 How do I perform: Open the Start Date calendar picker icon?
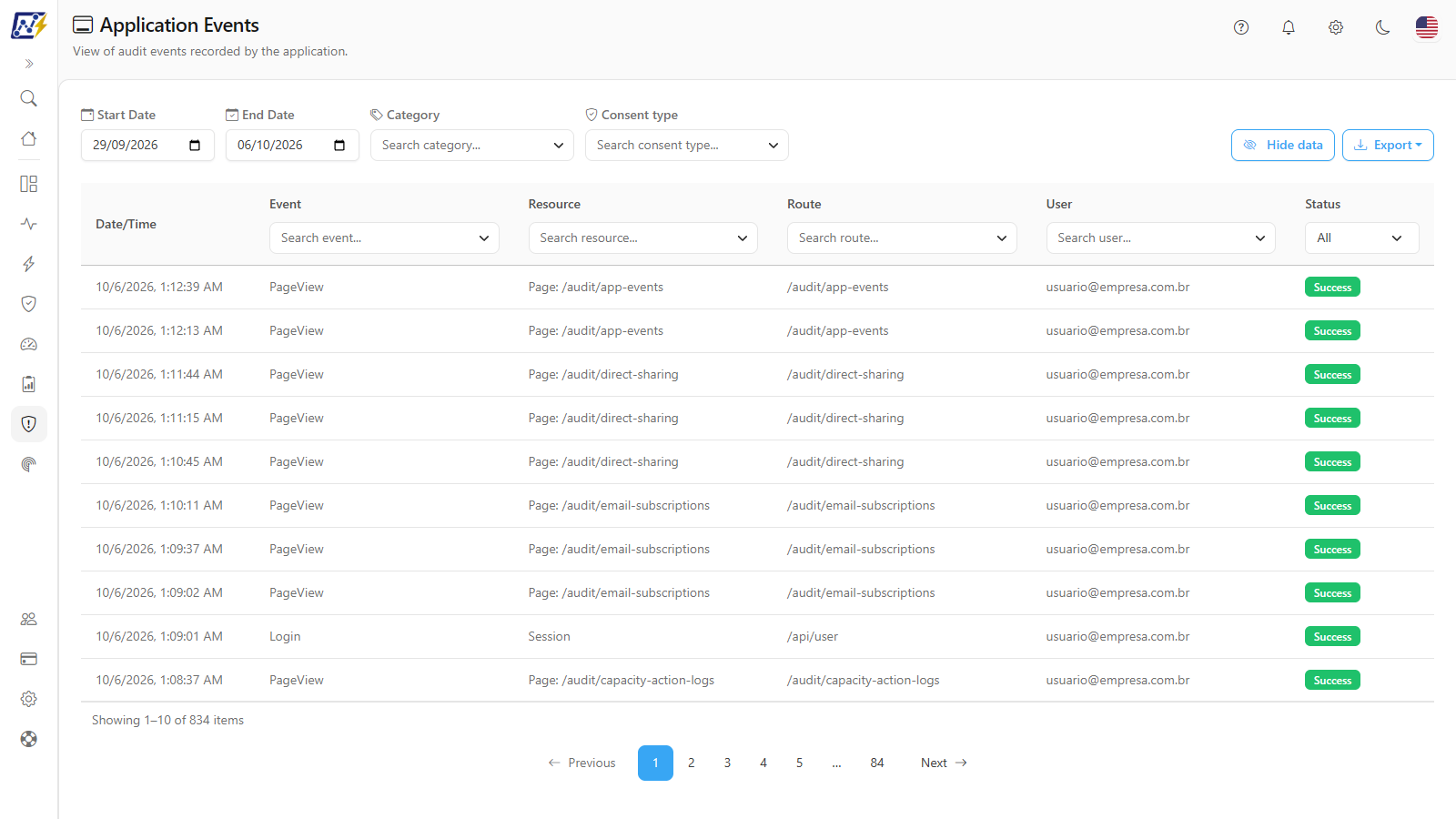(195, 146)
